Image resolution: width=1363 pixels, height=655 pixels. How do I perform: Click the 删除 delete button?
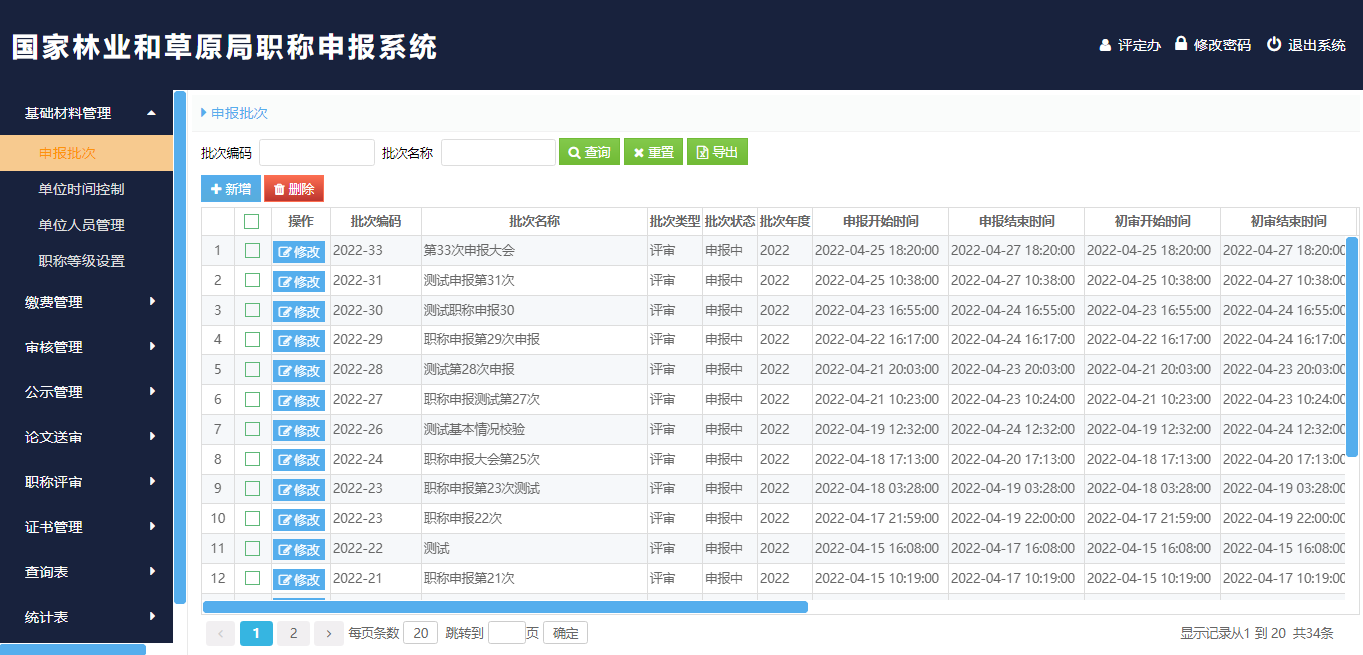click(x=294, y=189)
